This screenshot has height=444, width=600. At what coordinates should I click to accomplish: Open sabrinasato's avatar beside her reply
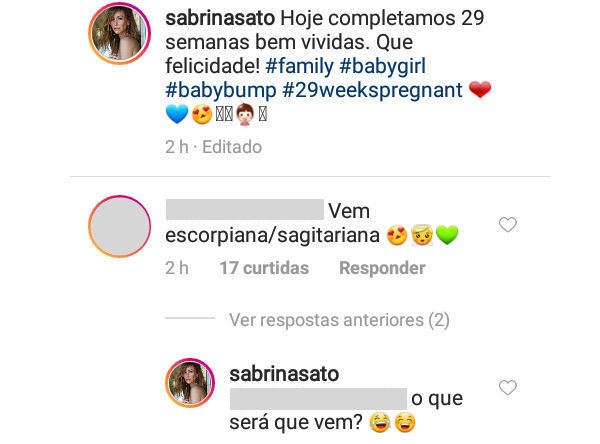(x=190, y=383)
